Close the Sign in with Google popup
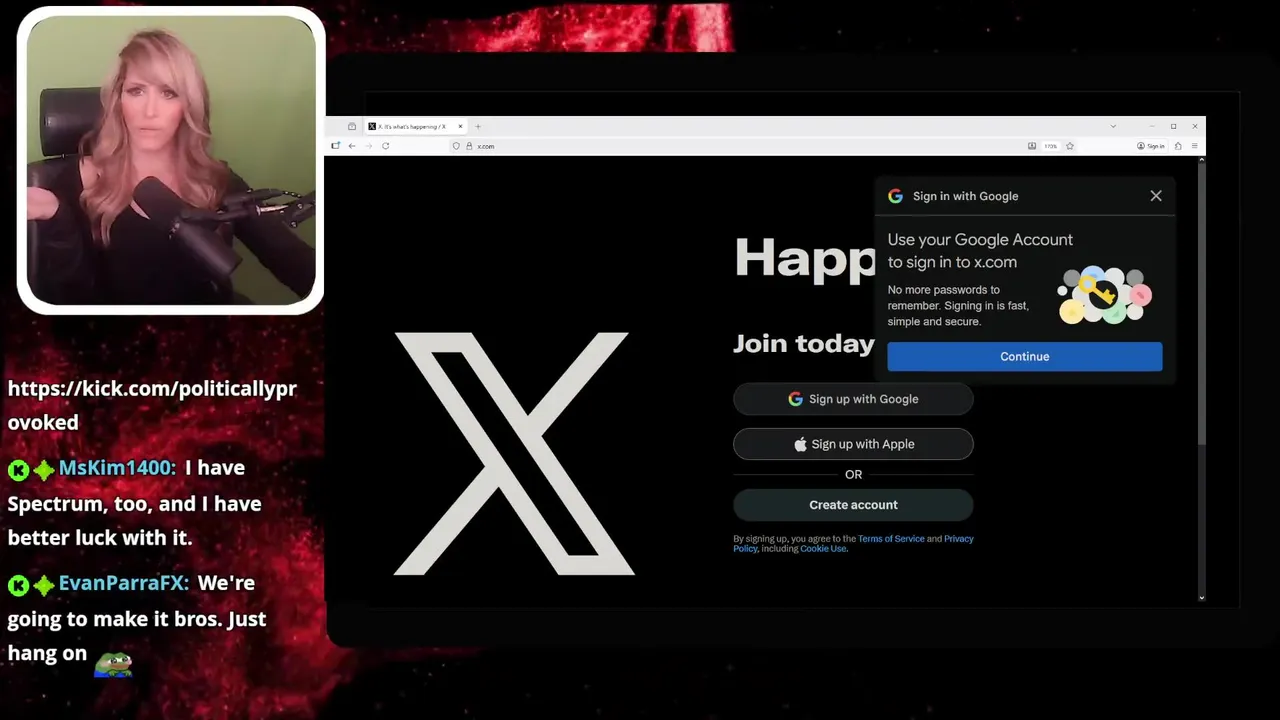This screenshot has height=720, width=1280. click(1156, 196)
